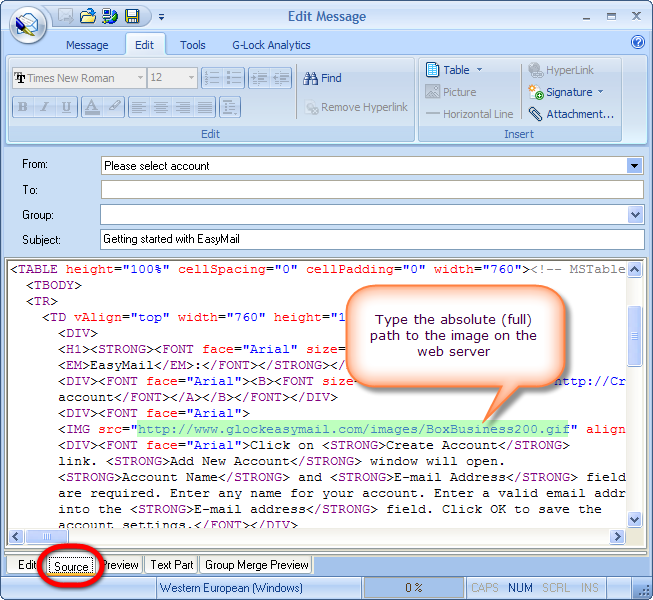Expand the From account dropdown
The height and width of the screenshot is (600, 653).
click(x=634, y=166)
